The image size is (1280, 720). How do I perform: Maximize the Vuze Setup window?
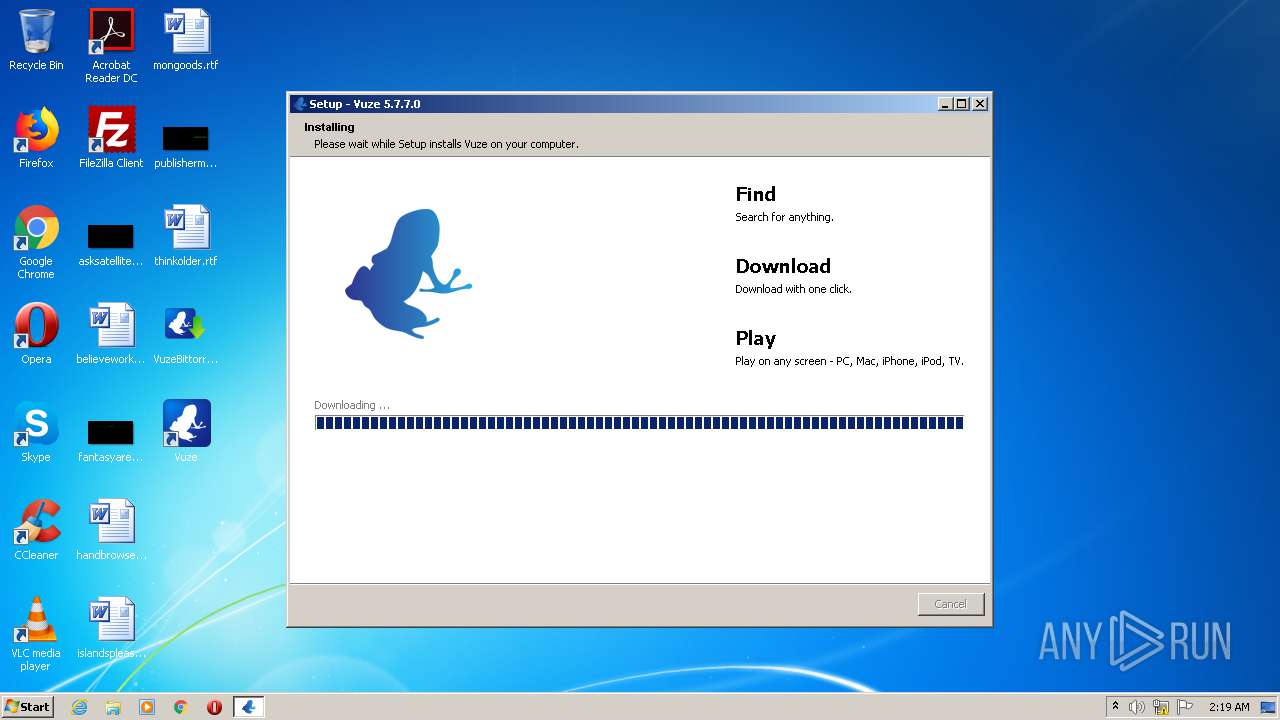(962, 104)
